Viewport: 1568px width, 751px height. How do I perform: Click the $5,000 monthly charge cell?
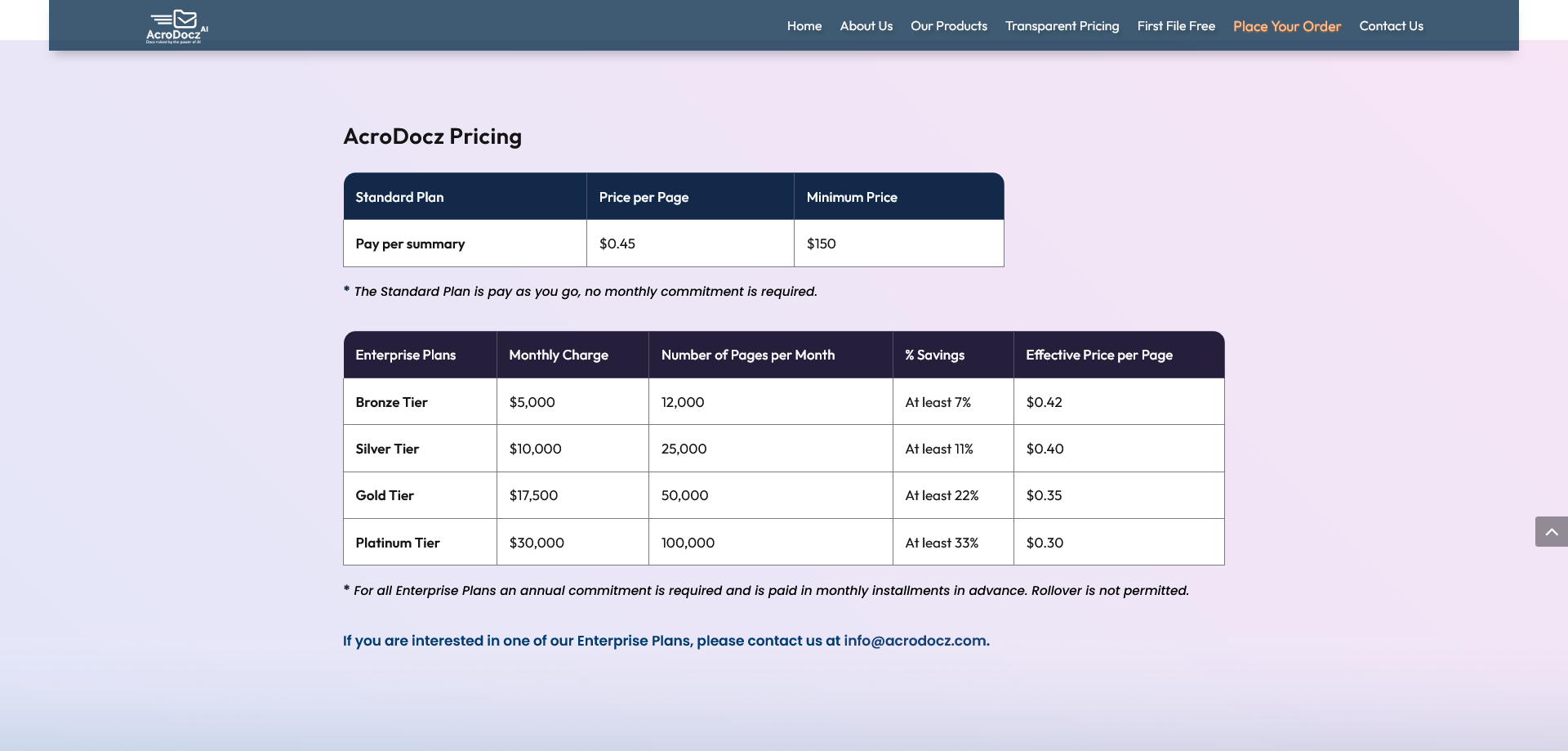click(x=572, y=402)
